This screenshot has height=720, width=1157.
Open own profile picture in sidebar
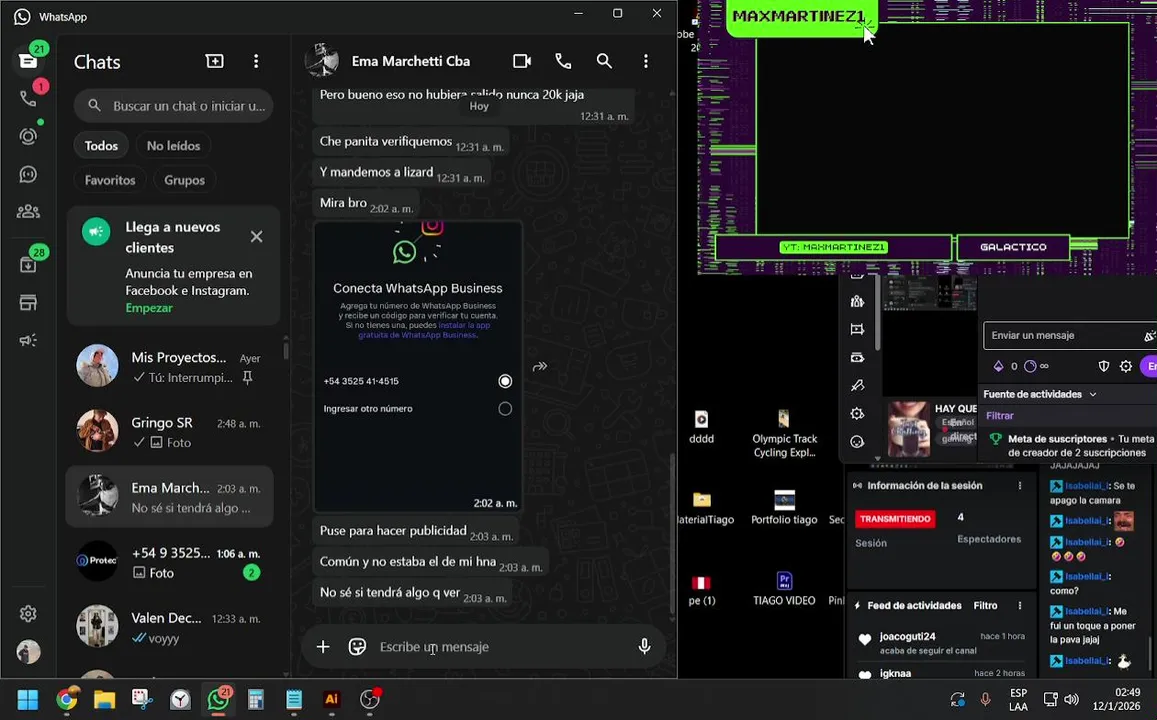28,652
